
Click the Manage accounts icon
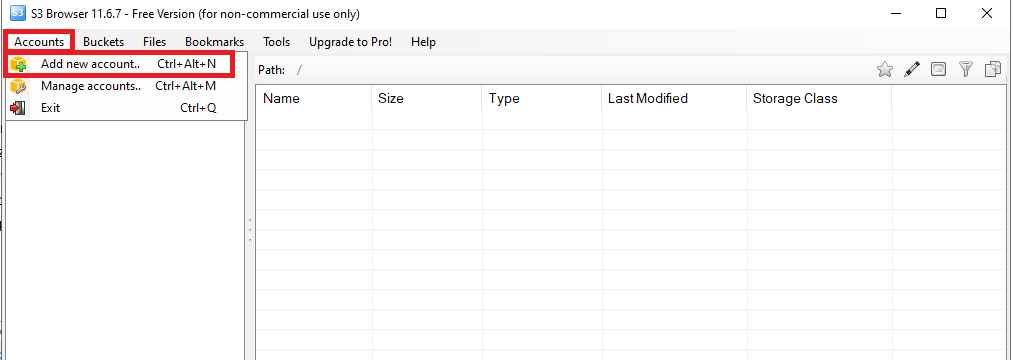[18, 86]
